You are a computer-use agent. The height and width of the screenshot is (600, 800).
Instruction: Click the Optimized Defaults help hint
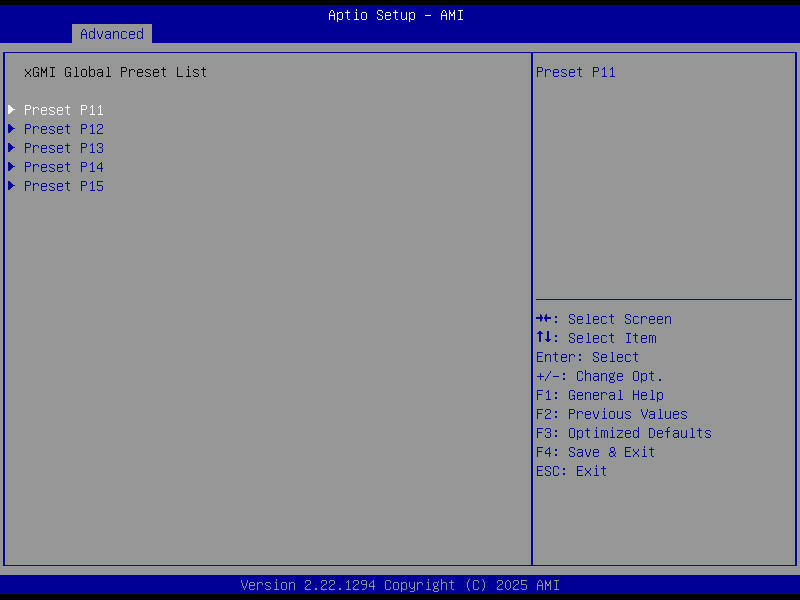point(623,432)
